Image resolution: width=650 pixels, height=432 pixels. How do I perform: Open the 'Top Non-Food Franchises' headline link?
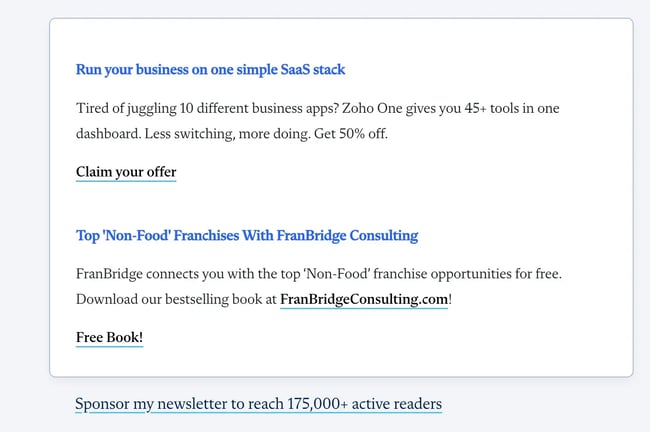(246, 236)
